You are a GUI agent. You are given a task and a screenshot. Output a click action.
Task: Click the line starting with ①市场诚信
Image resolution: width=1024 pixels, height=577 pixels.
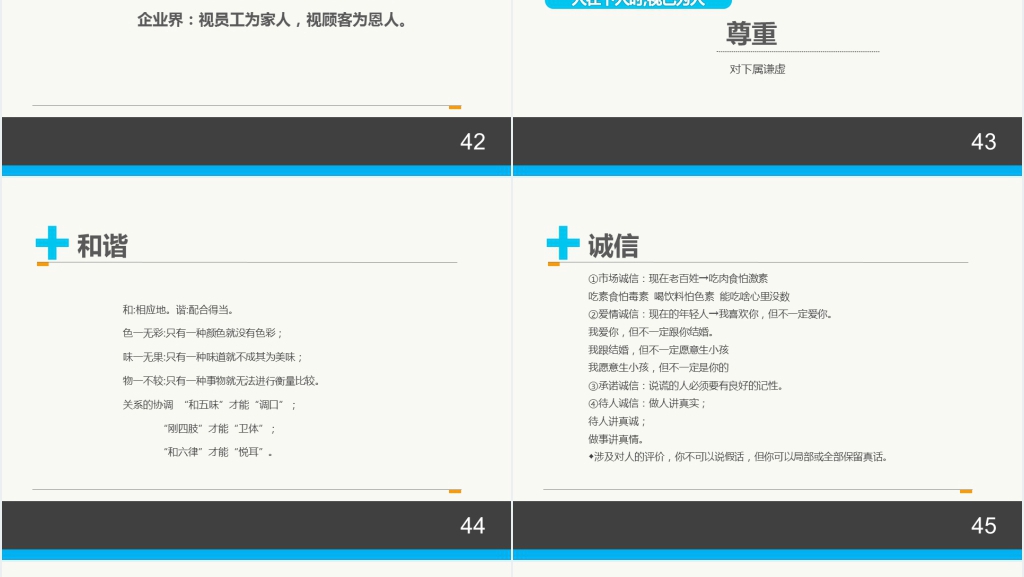pos(678,278)
